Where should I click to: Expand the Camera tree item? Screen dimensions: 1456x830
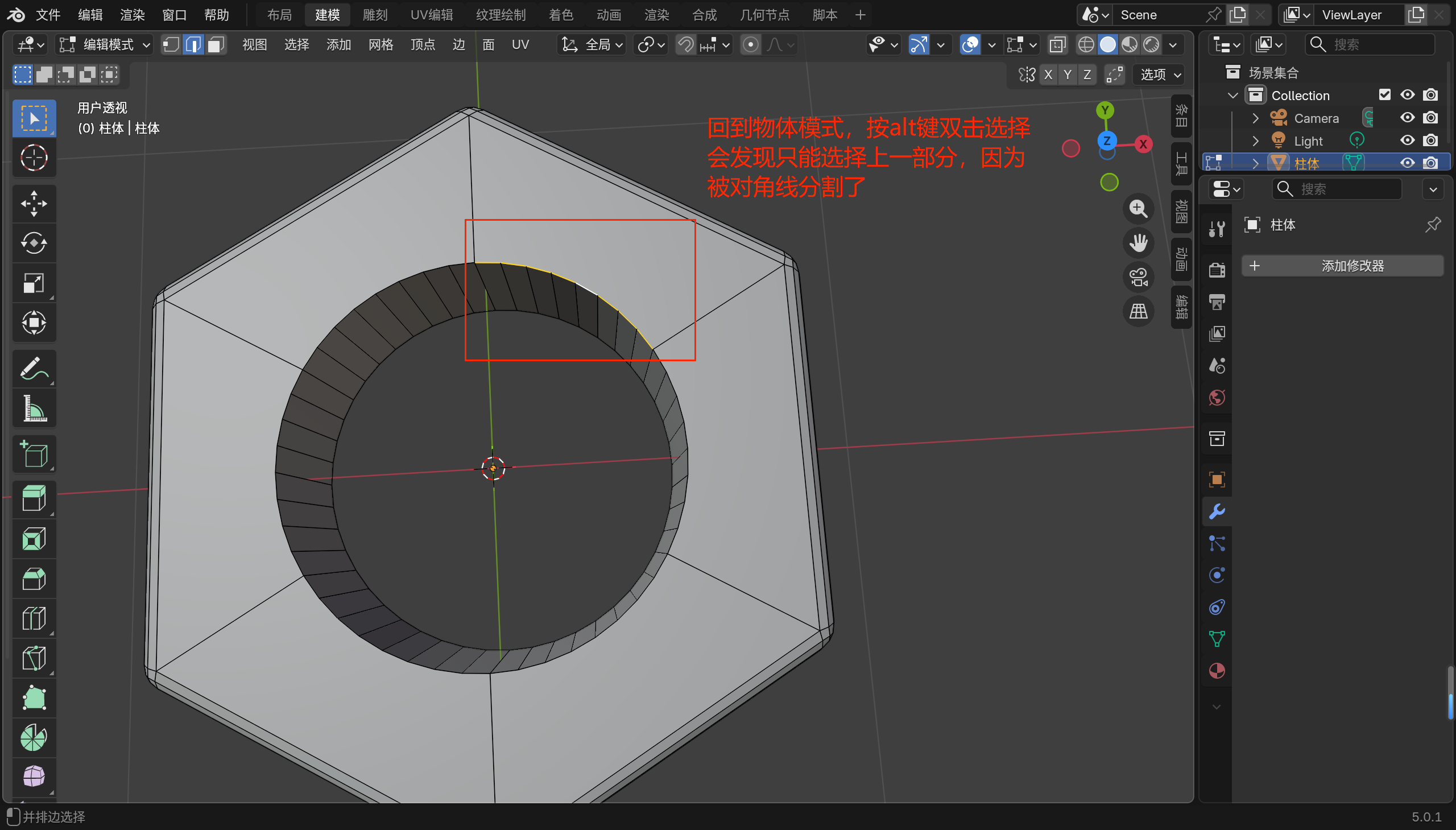pyautogui.click(x=1255, y=118)
